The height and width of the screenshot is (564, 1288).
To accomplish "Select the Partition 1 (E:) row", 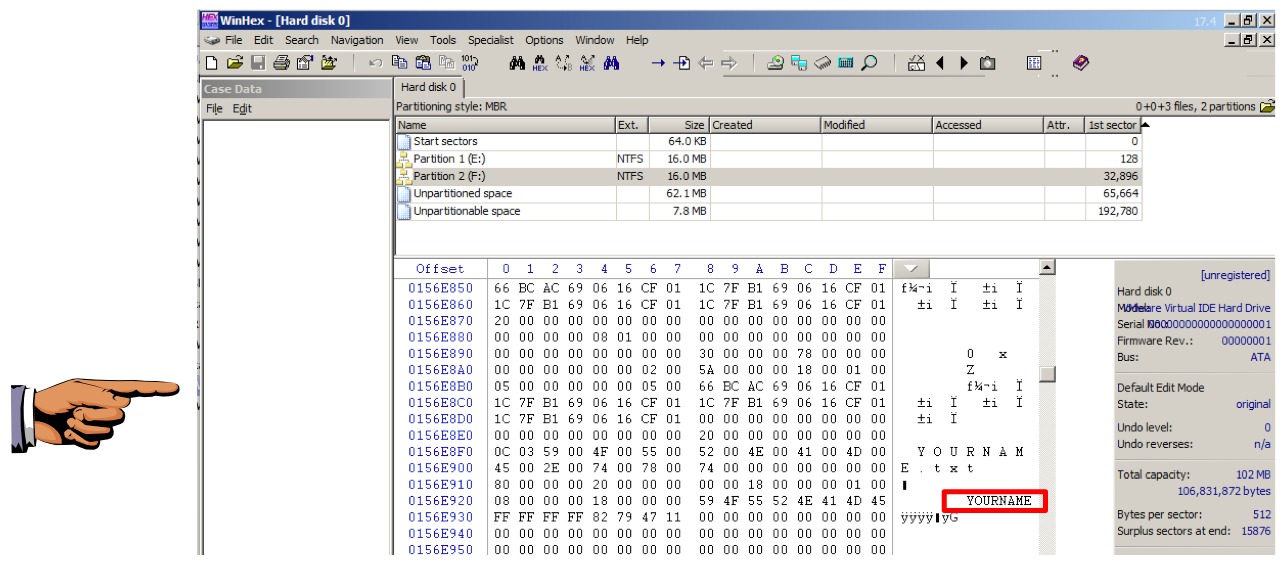I will click(449, 159).
